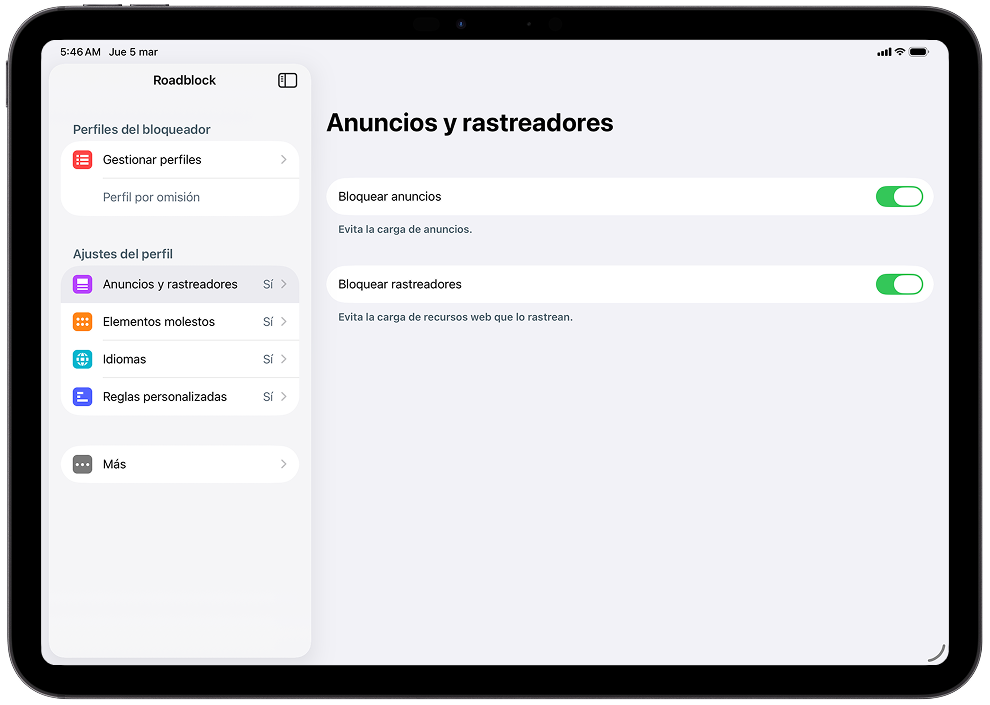Expand Gestionar perfiles with its chevron
Image resolution: width=990 pixels, height=705 pixels.
tap(284, 160)
